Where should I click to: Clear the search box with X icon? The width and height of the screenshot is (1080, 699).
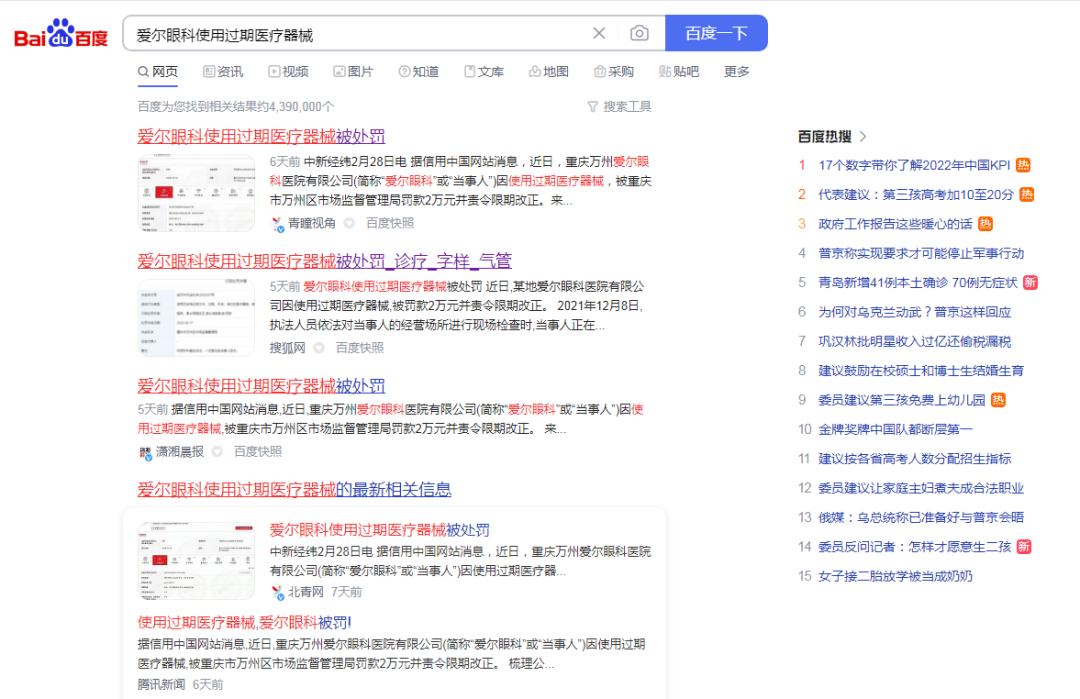click(x=599, y=33)
